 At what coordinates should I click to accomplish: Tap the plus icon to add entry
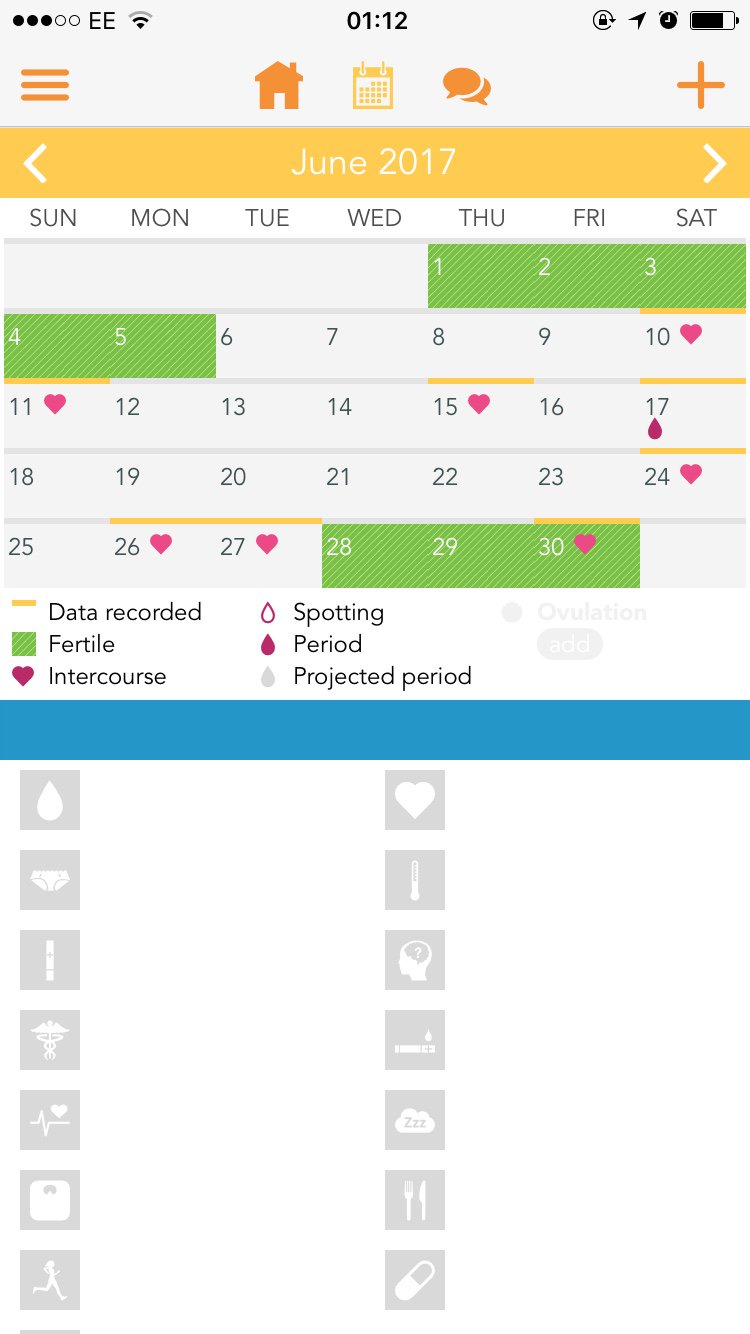click(700, 86)
